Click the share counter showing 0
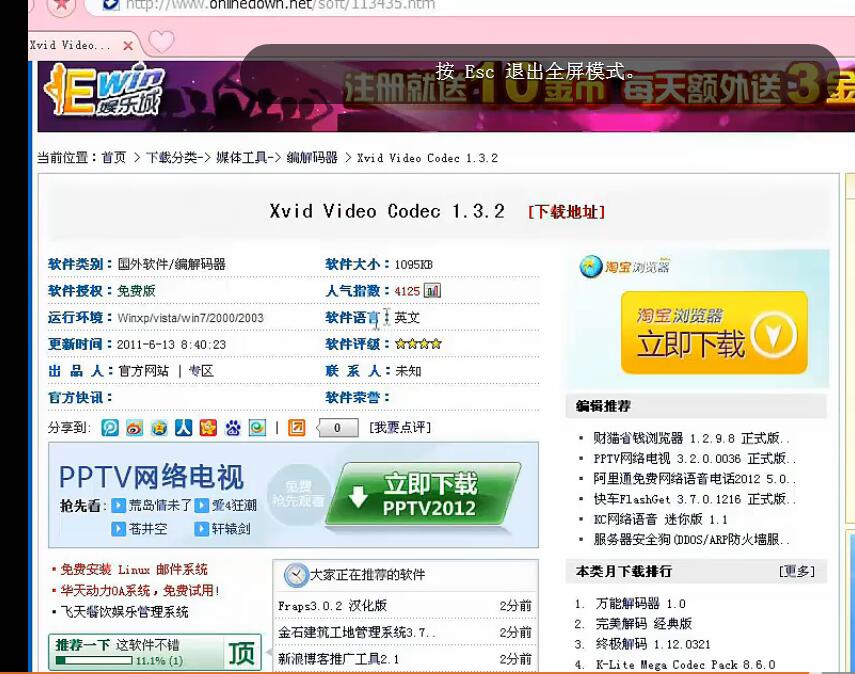This screenshot has width=855, height=674. click(338, 428)
